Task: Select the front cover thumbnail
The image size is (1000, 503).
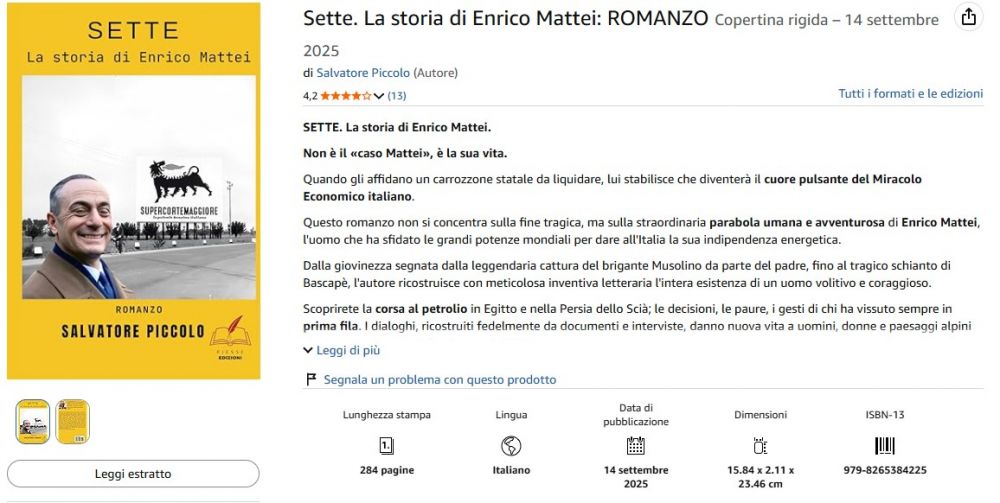Action: pyautogui.click(x=33, y=421)
